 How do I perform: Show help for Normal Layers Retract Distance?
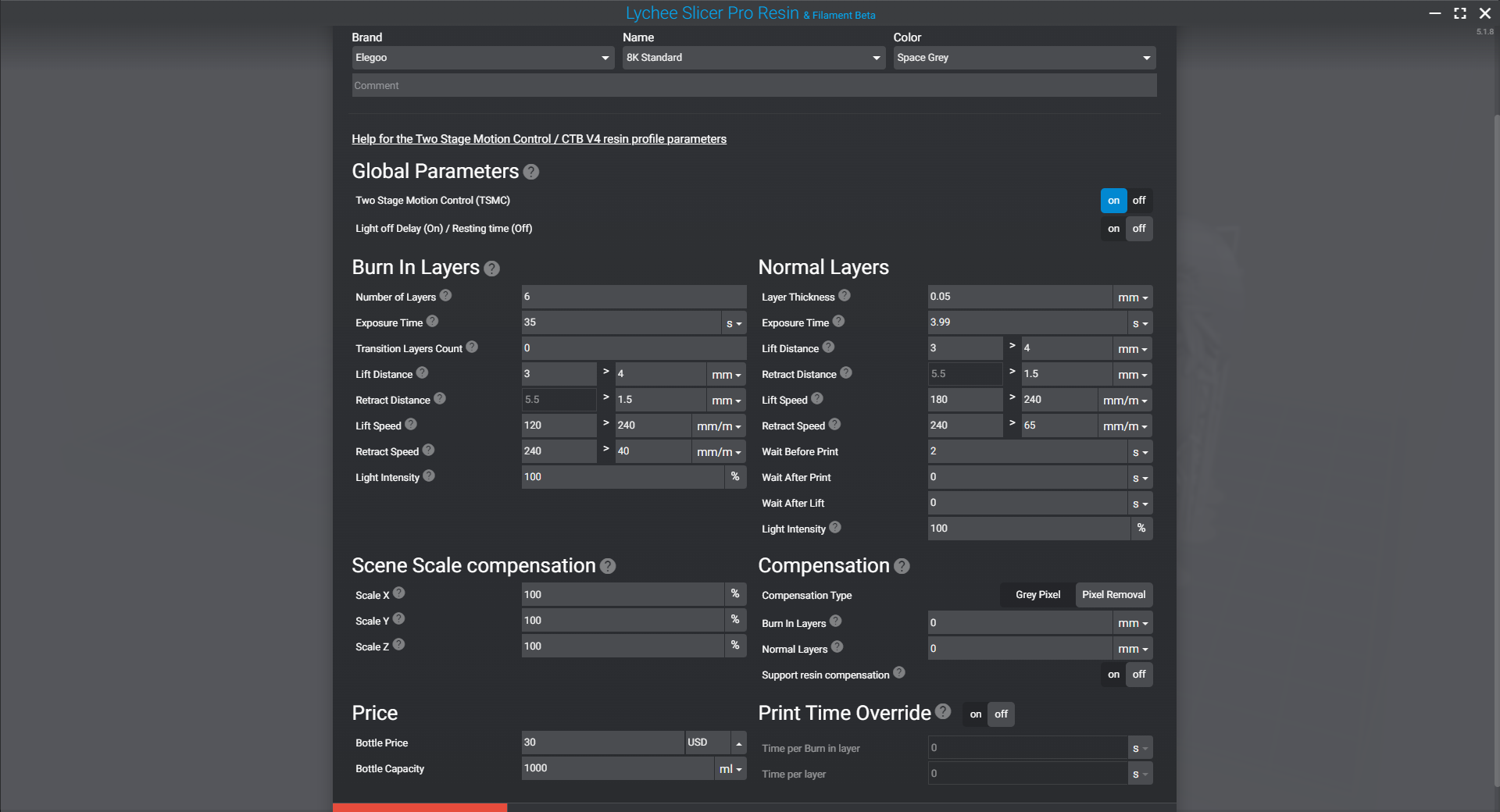[x=846, y=372]
